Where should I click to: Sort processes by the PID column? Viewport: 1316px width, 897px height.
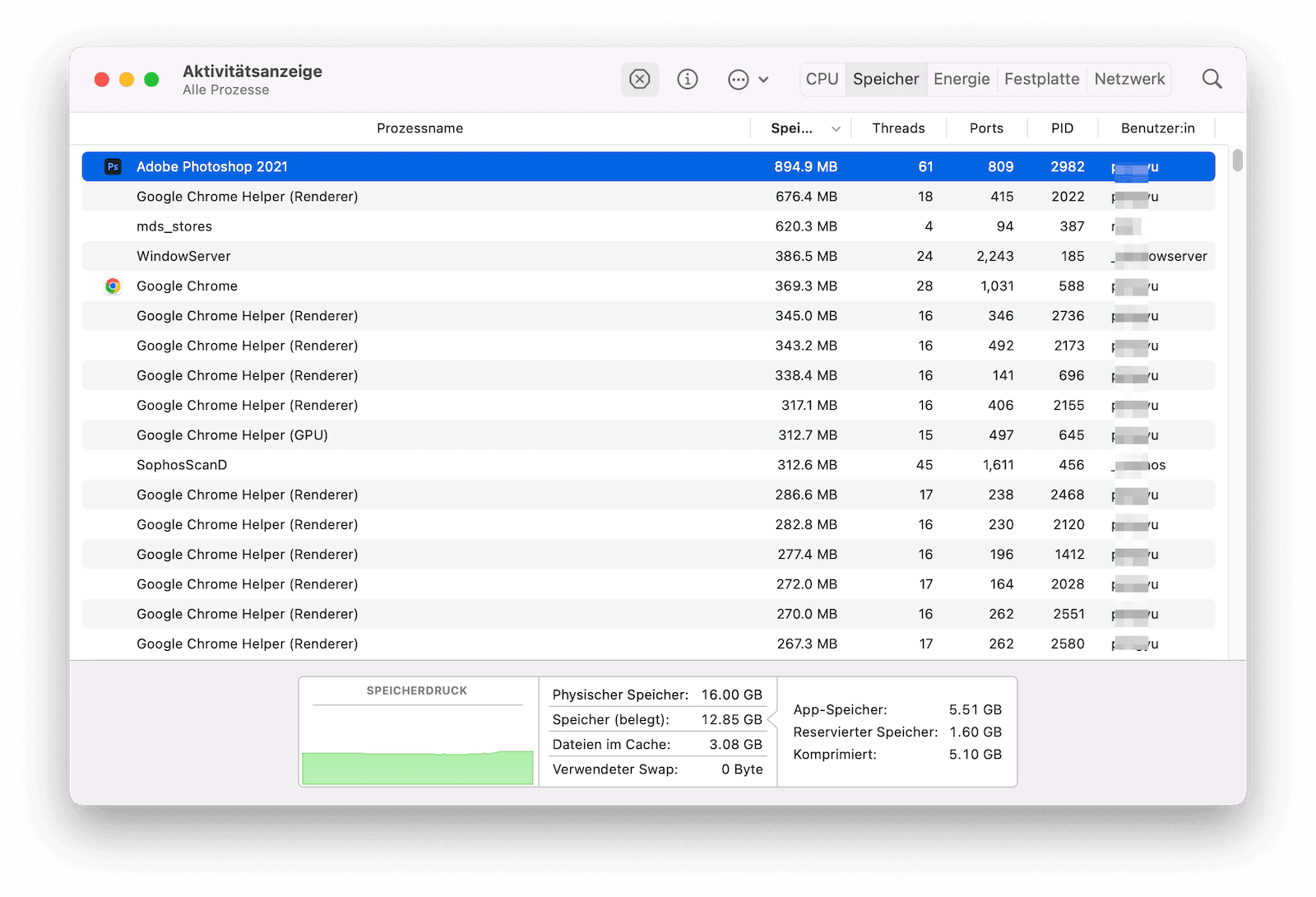click(x=1062, y=128)
